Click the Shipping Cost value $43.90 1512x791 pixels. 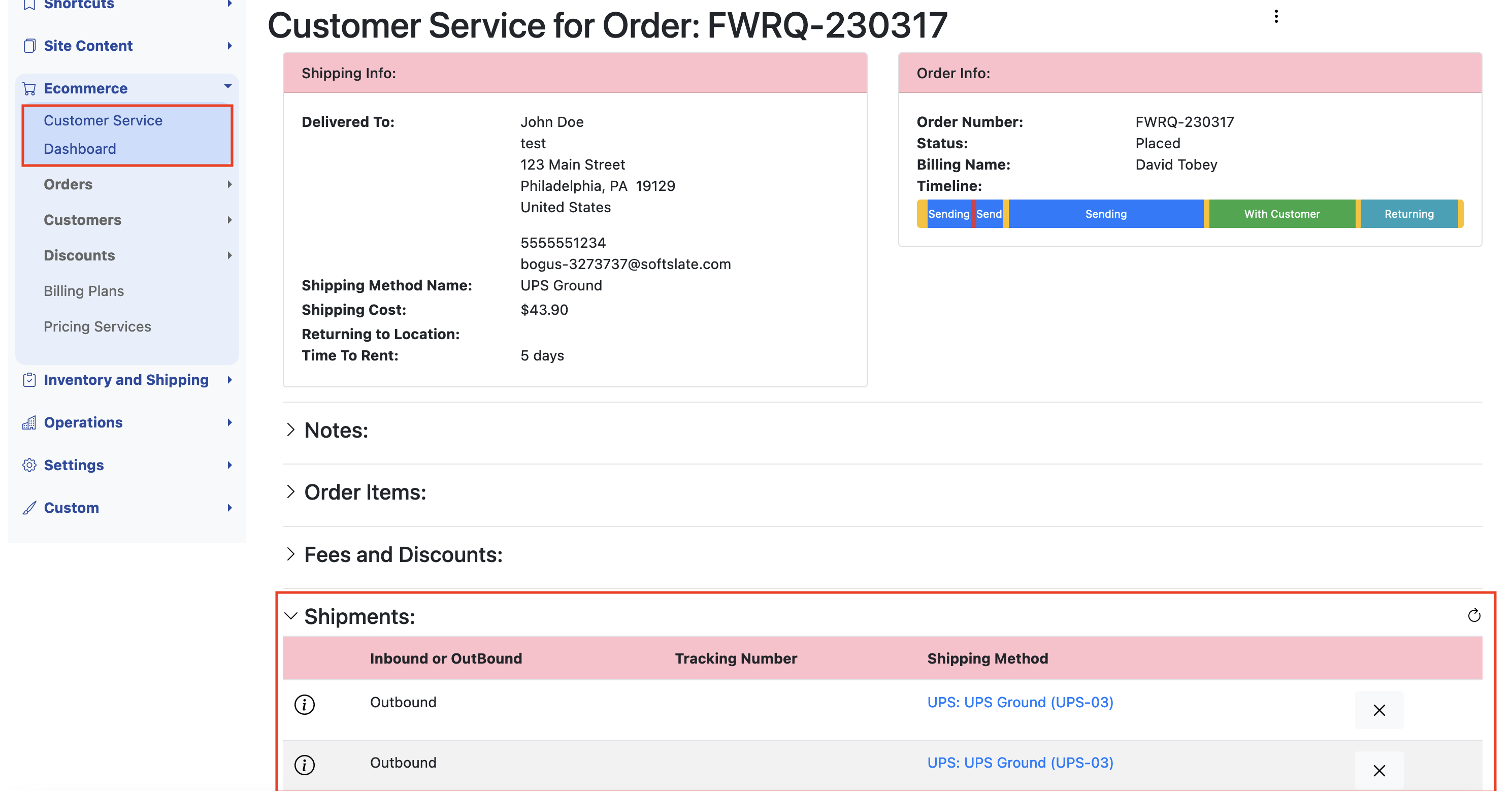(x=544, y=310)
